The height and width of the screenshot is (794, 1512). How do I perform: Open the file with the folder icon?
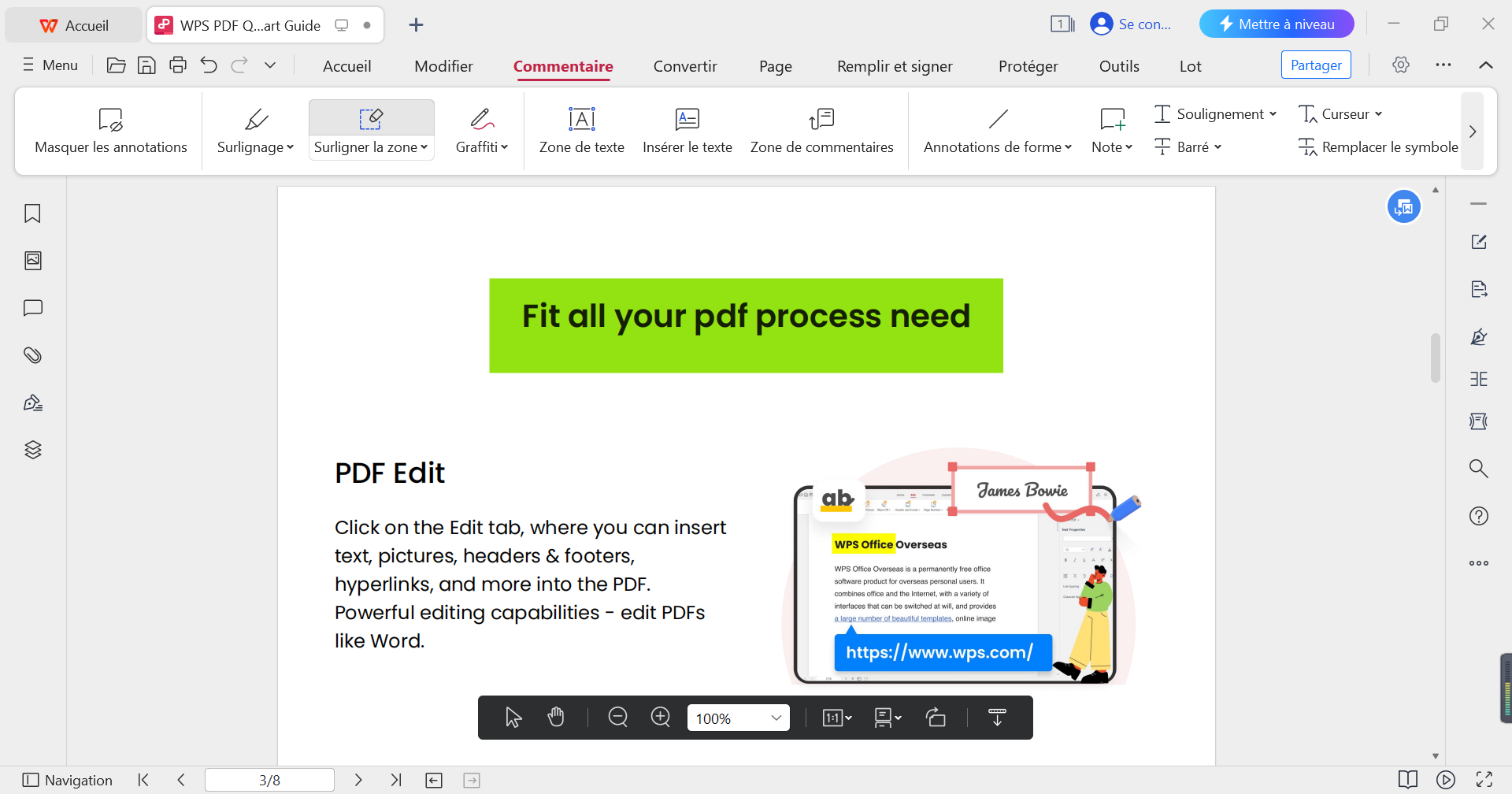click(116, 65)
